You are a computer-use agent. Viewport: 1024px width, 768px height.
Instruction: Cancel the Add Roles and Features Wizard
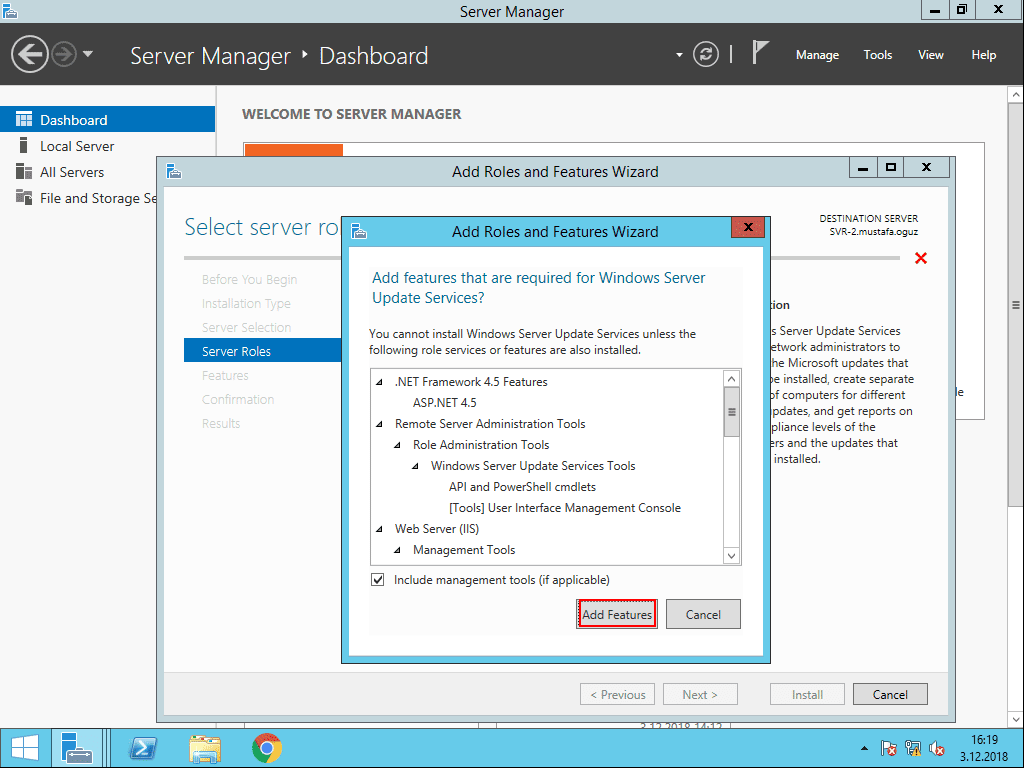(x=890, y=694)
